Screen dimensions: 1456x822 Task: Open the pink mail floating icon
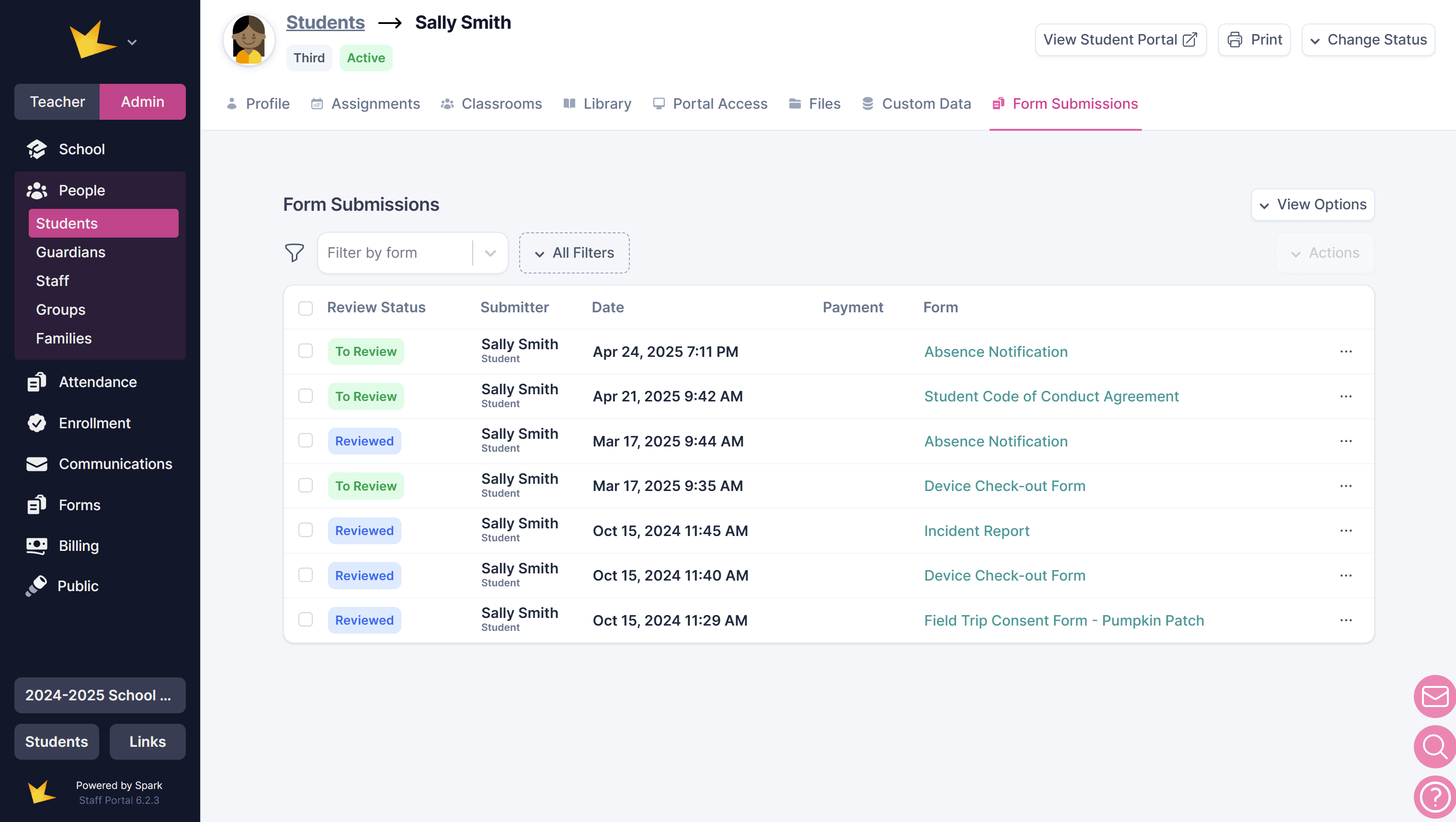pyautogui.click(x=1434, y=696)
